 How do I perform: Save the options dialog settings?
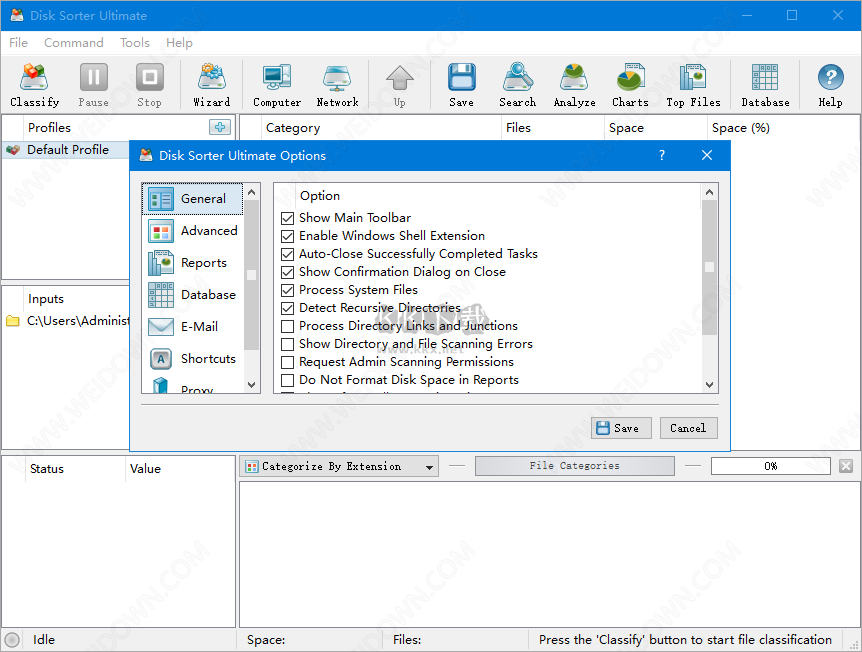coord(621,427)
